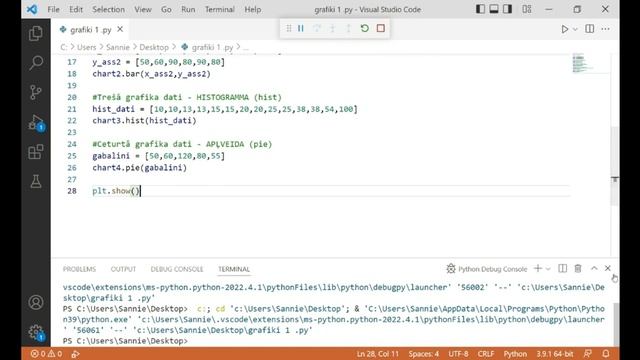Create a new terminal with plus
This screenshot has width=640, height=360.
point(538,269)
